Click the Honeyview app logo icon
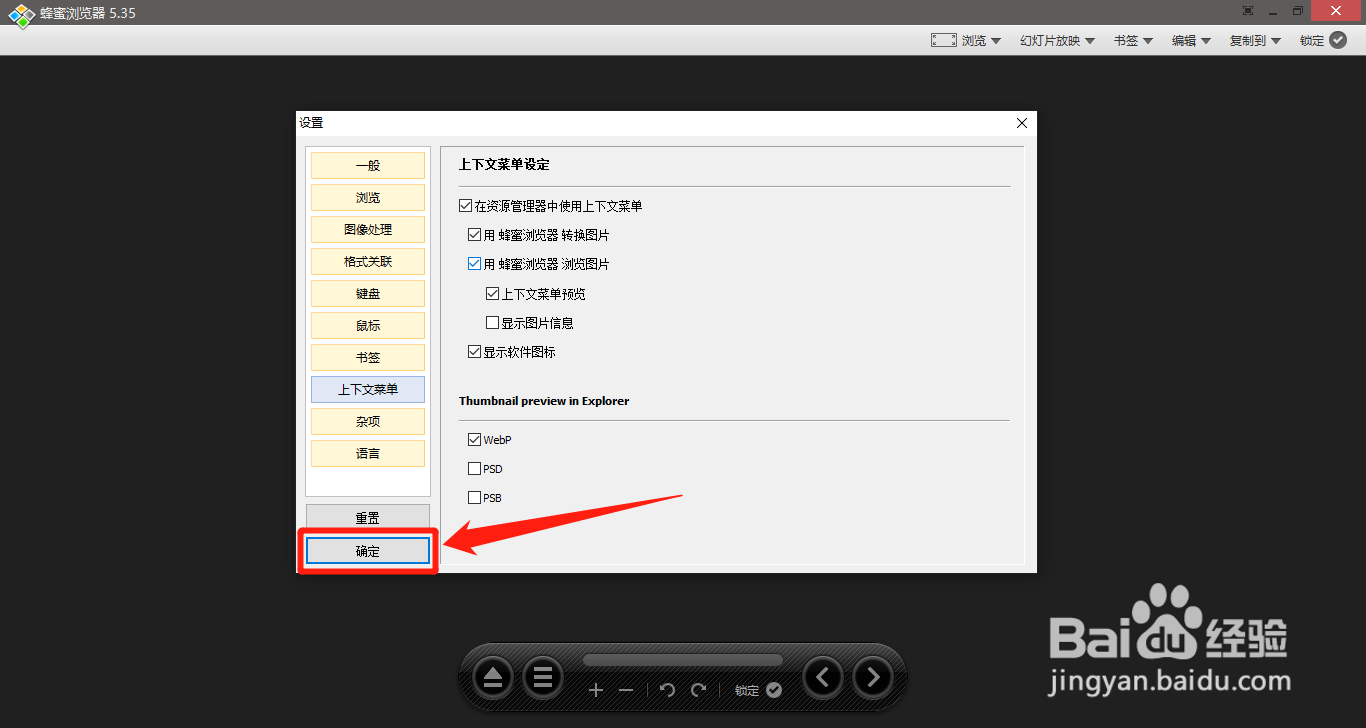 coord(22,14)
